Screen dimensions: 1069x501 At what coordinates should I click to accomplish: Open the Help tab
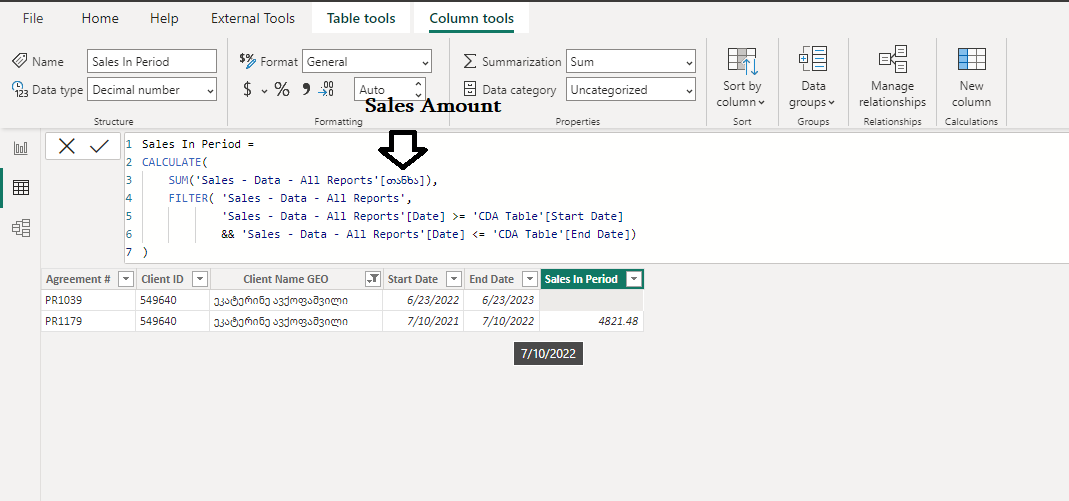click(x=164, y=18)
